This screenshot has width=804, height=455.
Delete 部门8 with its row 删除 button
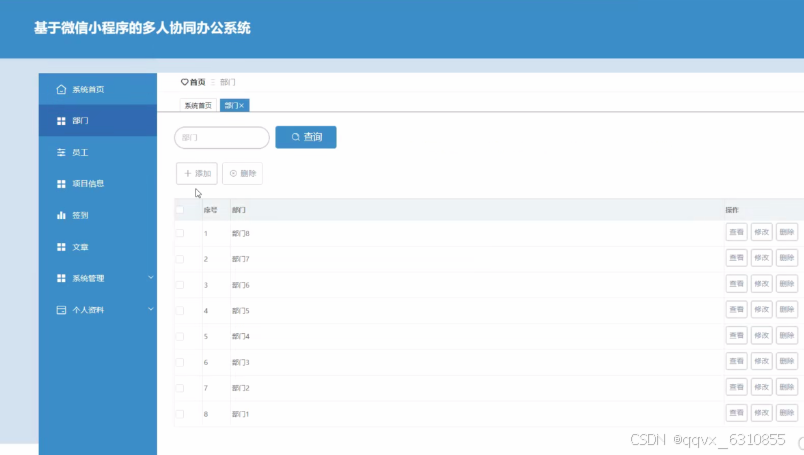pos(787,232)
